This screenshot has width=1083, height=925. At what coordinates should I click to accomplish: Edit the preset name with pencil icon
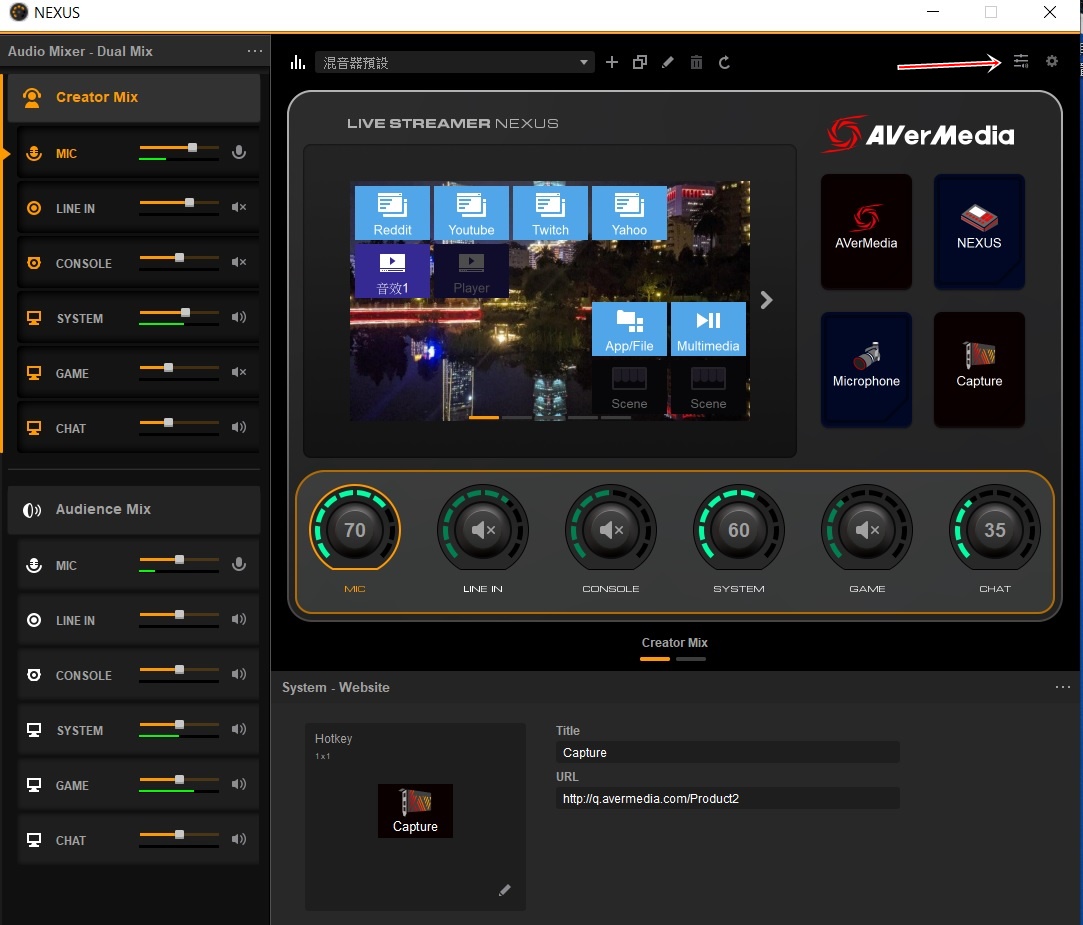(x=668, y=63)
